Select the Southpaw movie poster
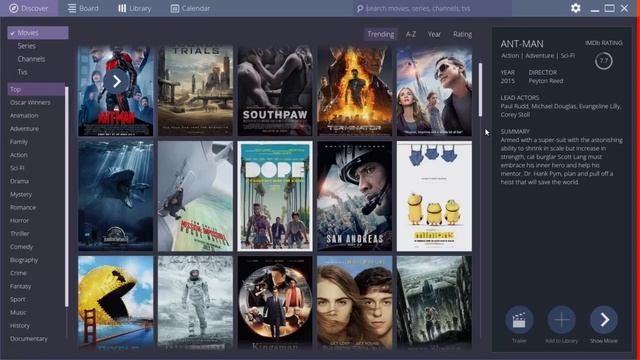The height and width of the screenshot is (360, 640). pos(275,91)
